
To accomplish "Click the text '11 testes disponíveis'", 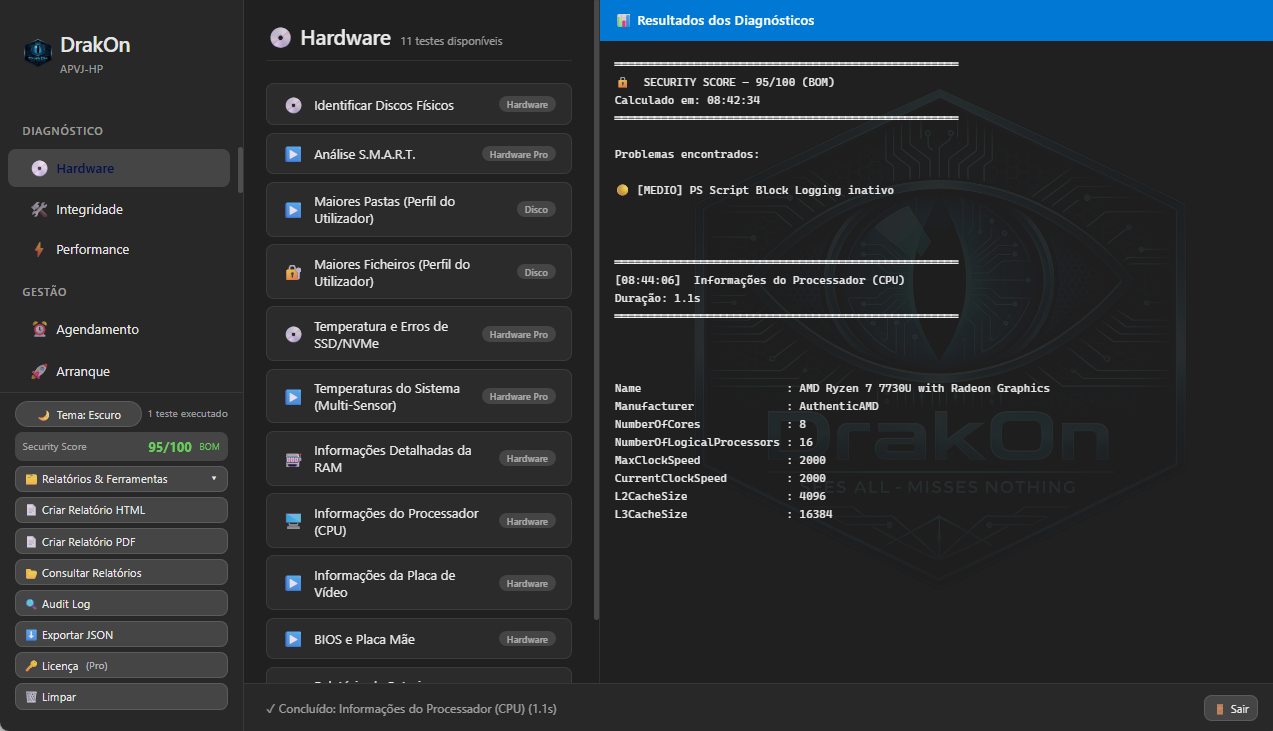I will tap(451, 41).
